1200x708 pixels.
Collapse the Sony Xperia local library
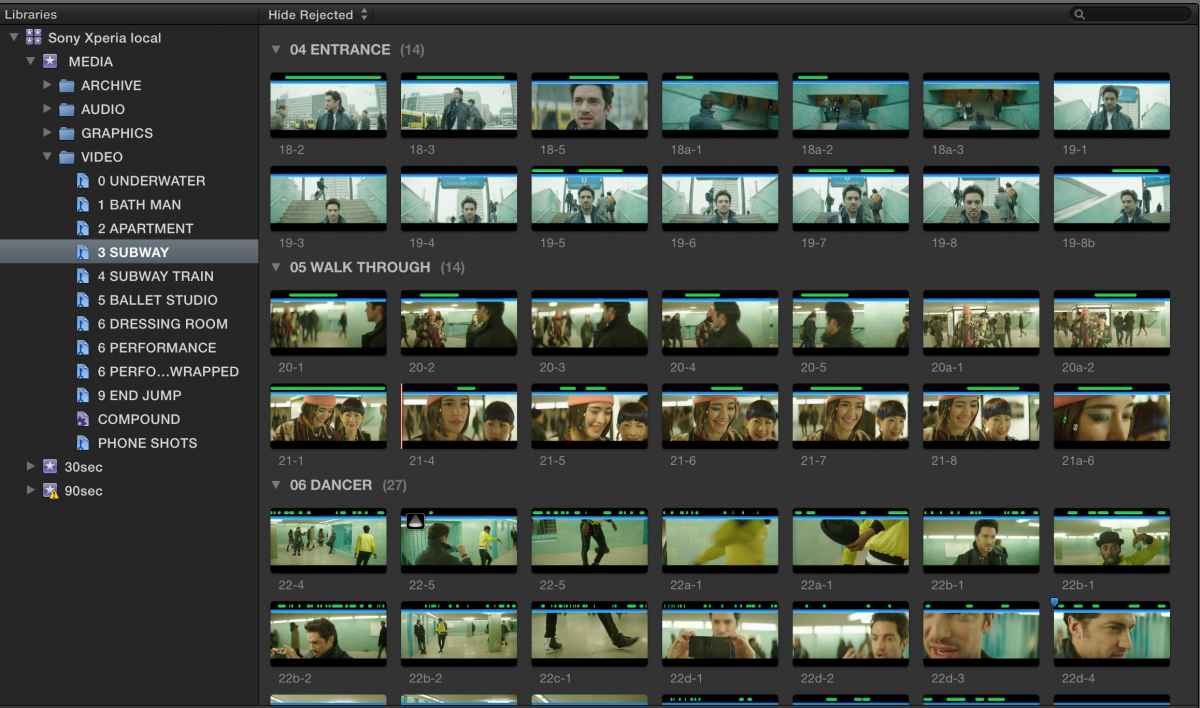[x=14, y=38]
